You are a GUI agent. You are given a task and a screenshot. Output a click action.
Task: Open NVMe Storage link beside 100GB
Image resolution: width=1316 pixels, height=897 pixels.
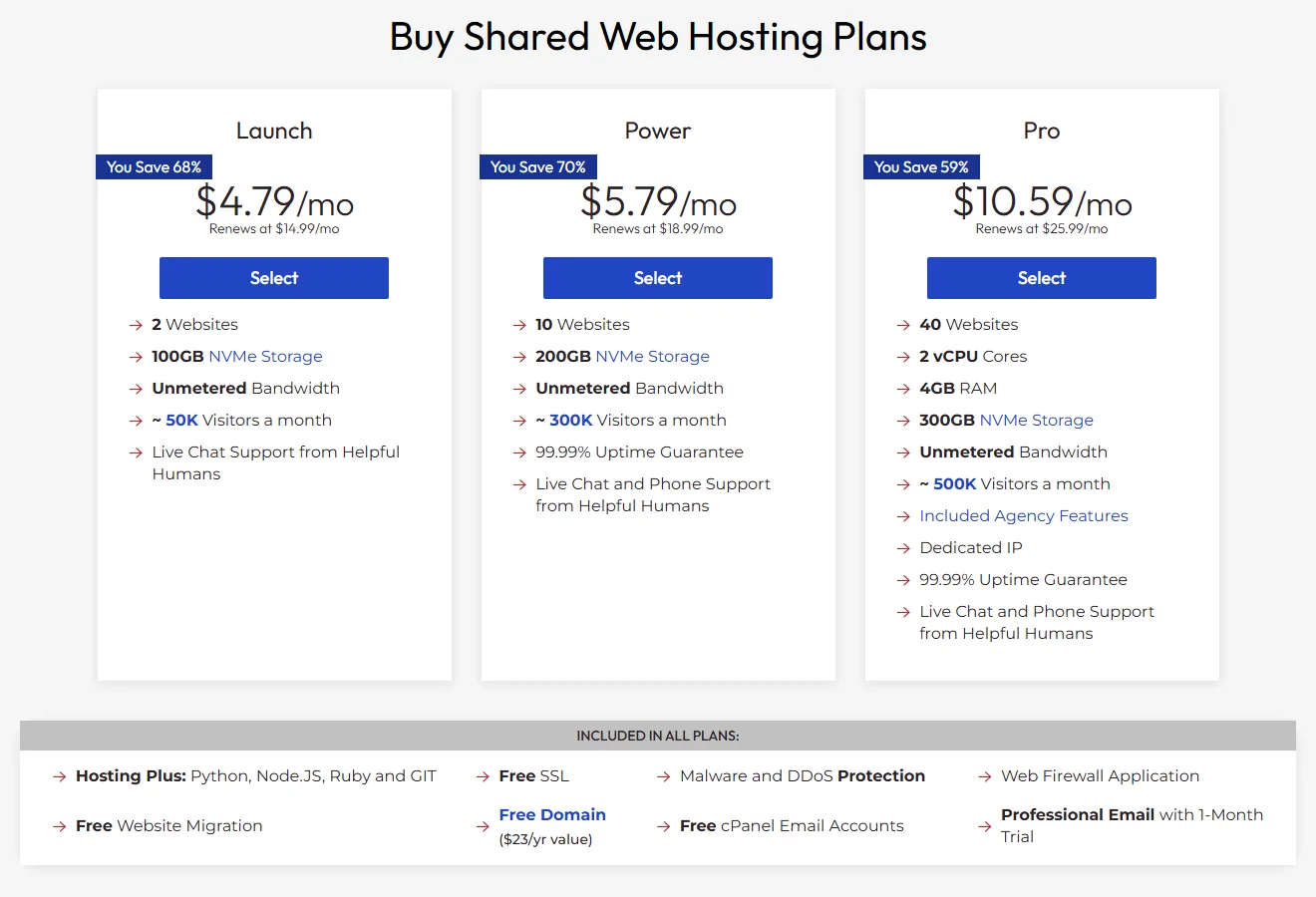(x=265, y=356)
